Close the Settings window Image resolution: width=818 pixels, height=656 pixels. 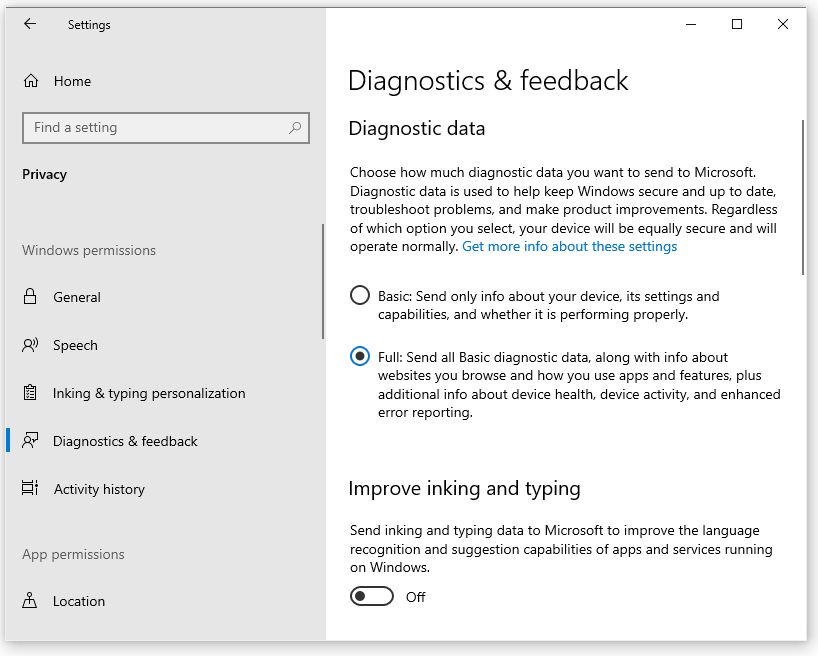click(x=783, y=24)
